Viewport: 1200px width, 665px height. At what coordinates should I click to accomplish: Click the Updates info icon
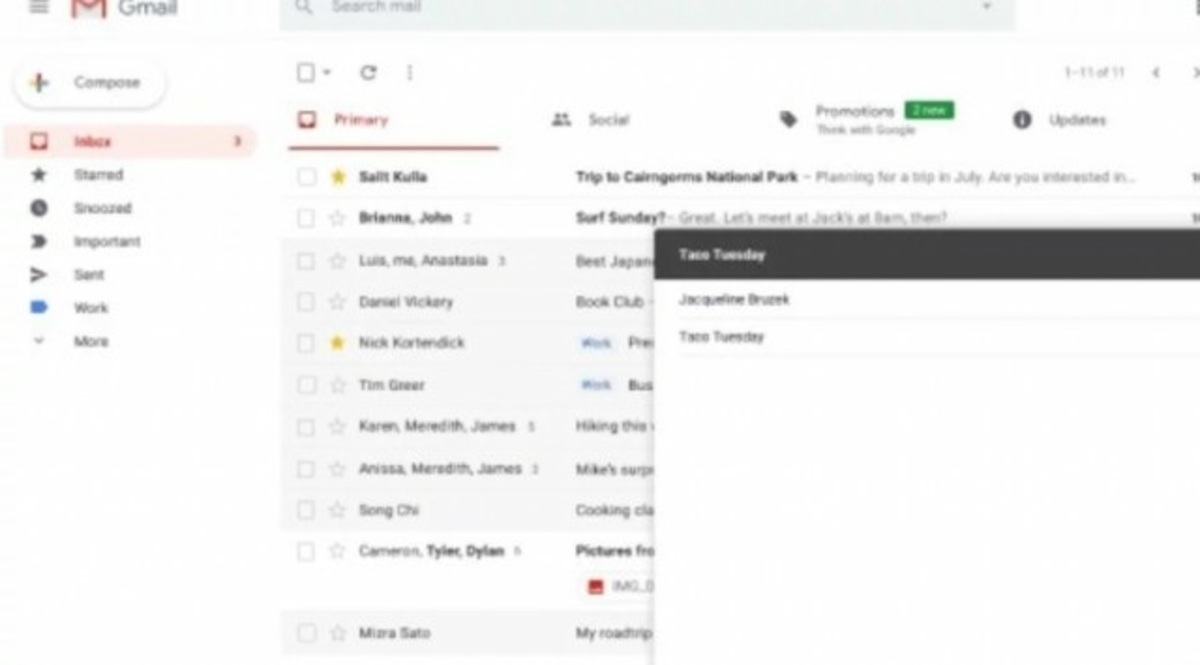click(x=1022, y=120)
